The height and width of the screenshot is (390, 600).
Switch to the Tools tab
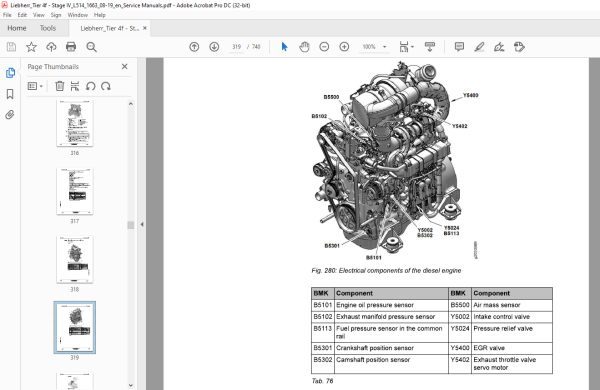(48, 28)
